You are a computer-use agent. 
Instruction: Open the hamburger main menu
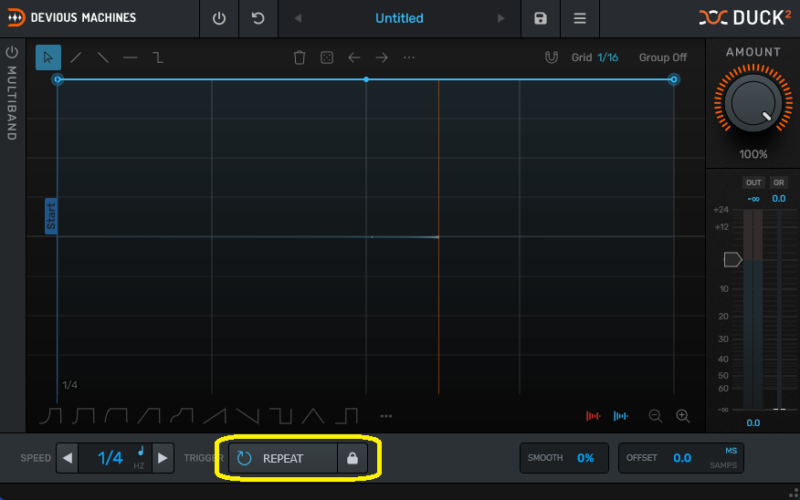580,19
